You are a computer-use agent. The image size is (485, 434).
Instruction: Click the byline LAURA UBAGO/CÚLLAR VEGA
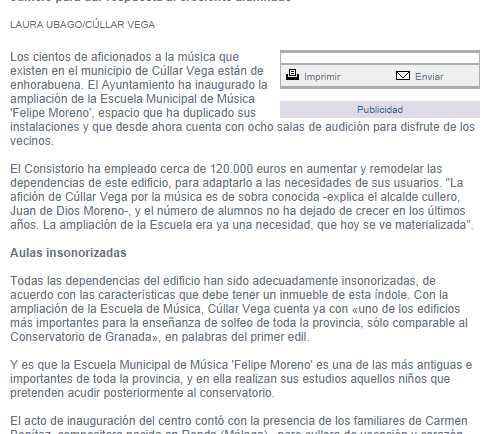(x=83, y=25)
